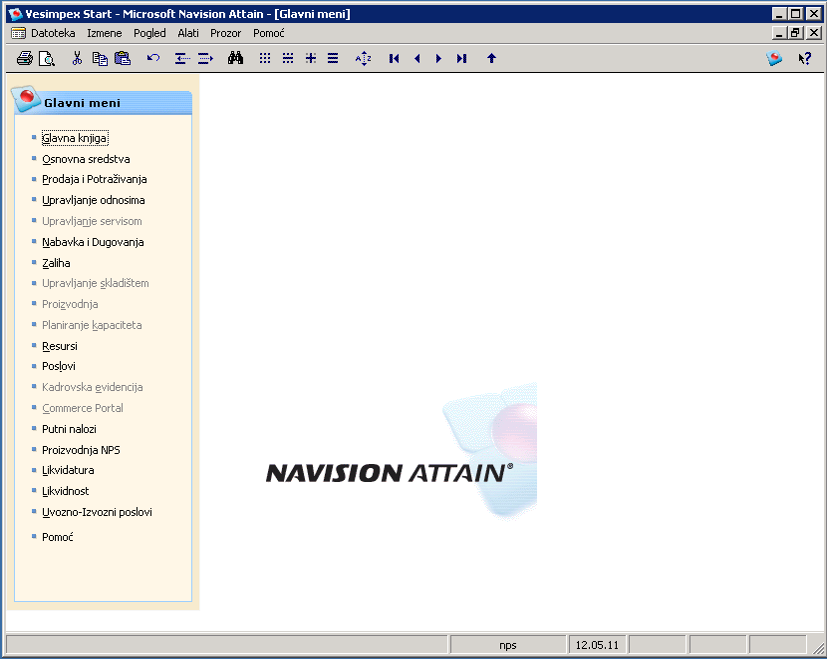
Task: Open Nabavka i Dugovanja module
Action: [93, 242]
